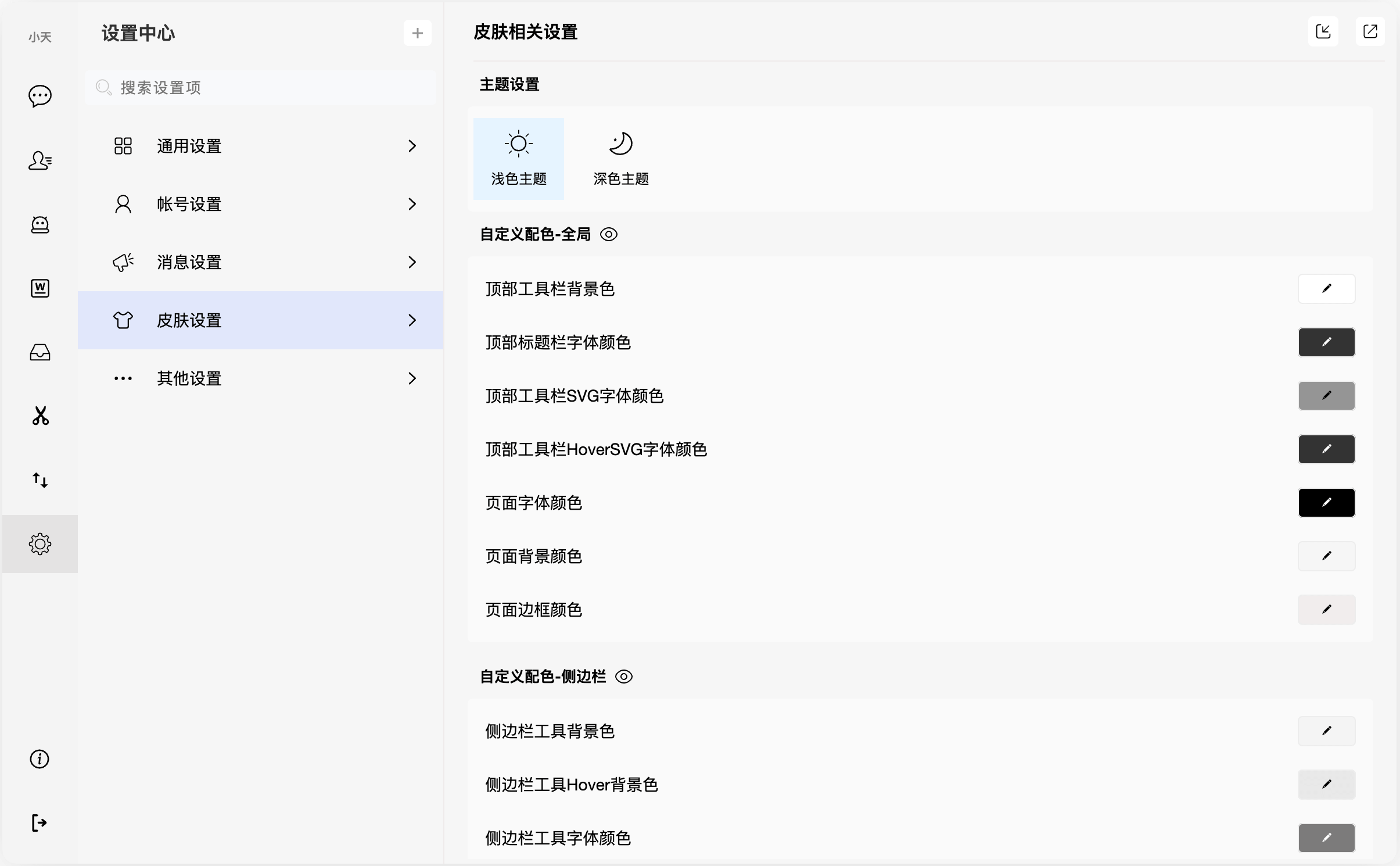Expand the 消息设置 chevron arrow
This screenshot has height=866, width=1400.
[x=412, y=262]
